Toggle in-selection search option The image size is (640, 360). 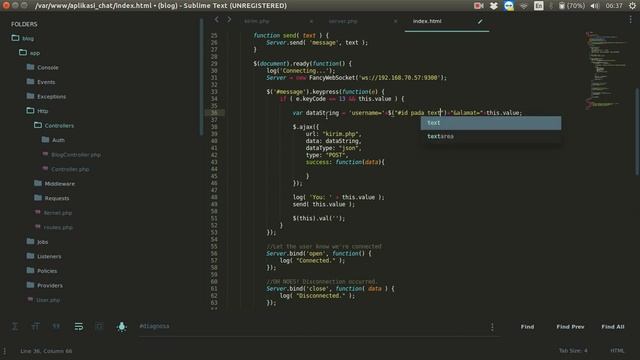coord(99,327)
